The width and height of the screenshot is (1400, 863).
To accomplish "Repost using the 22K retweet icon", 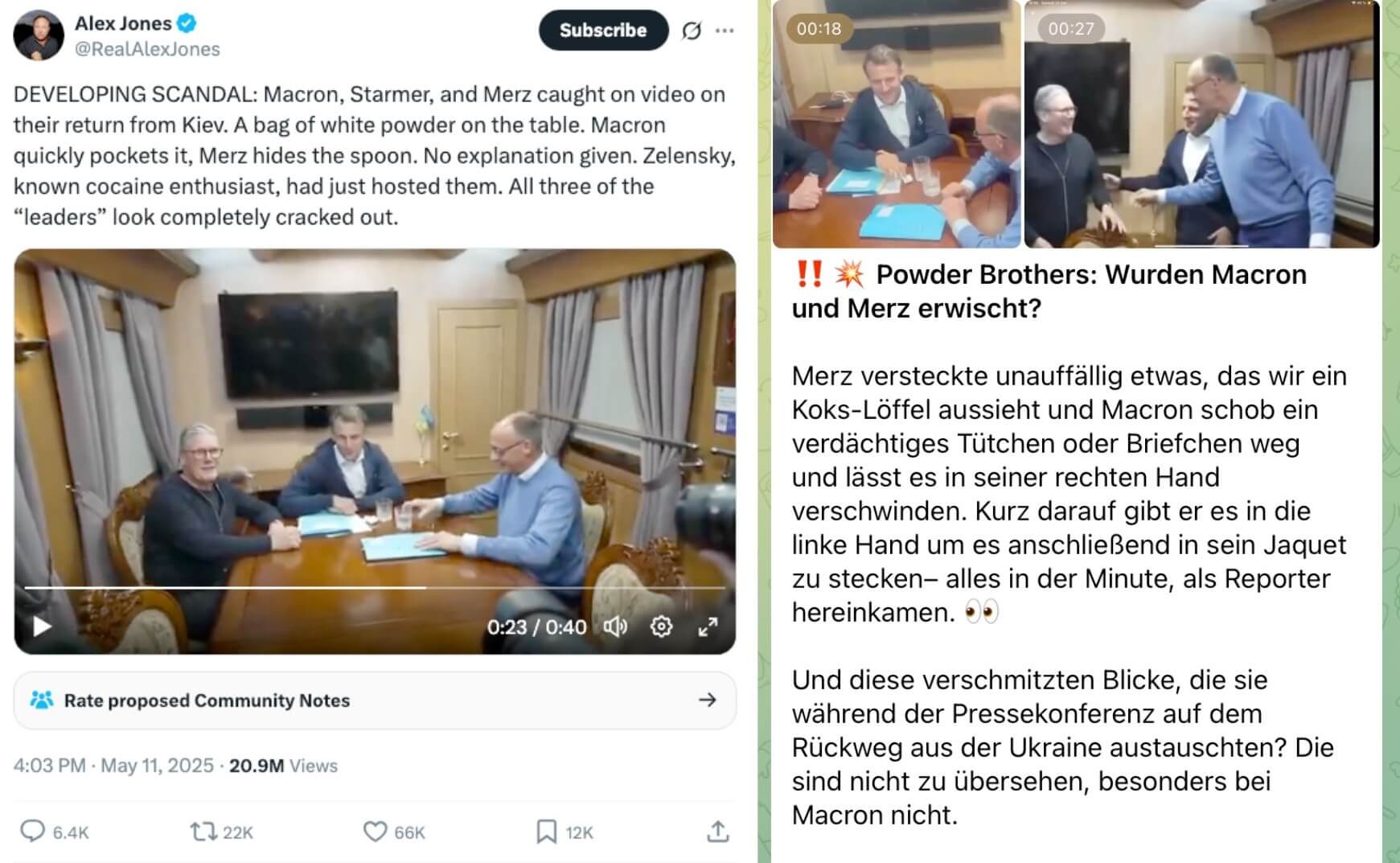I will click(202, 832).
